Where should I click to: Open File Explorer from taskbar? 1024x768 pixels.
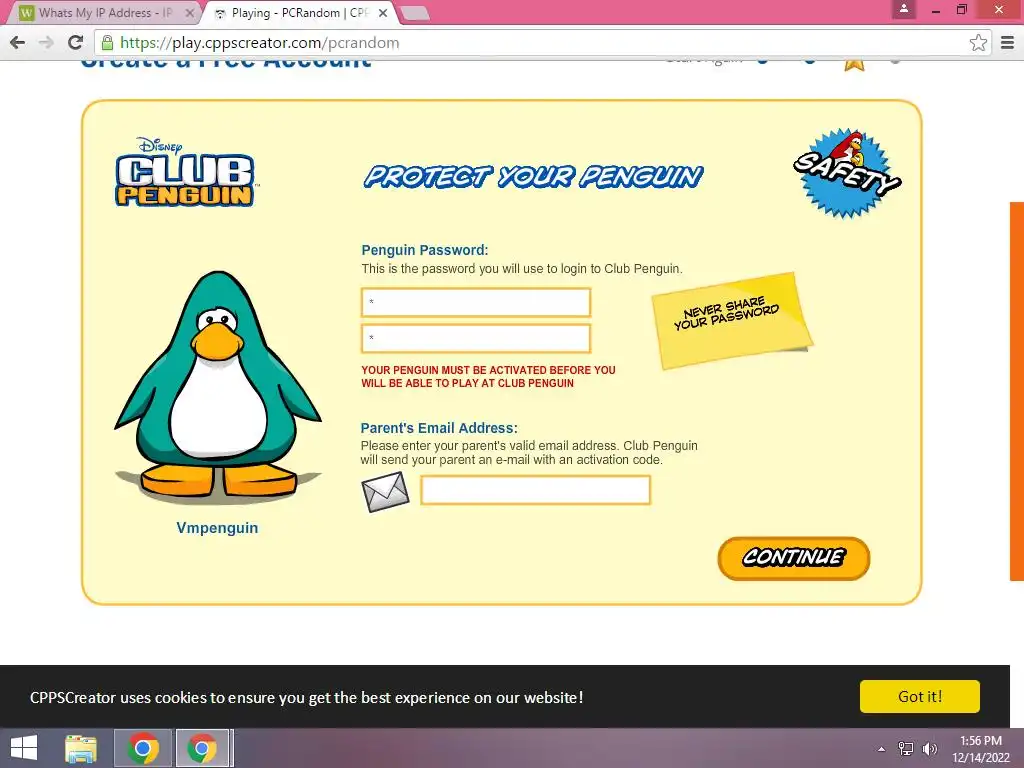[81, 748]
